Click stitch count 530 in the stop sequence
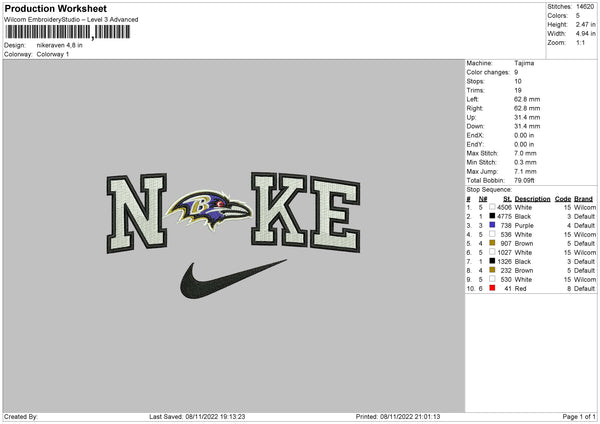 (506, 280)
